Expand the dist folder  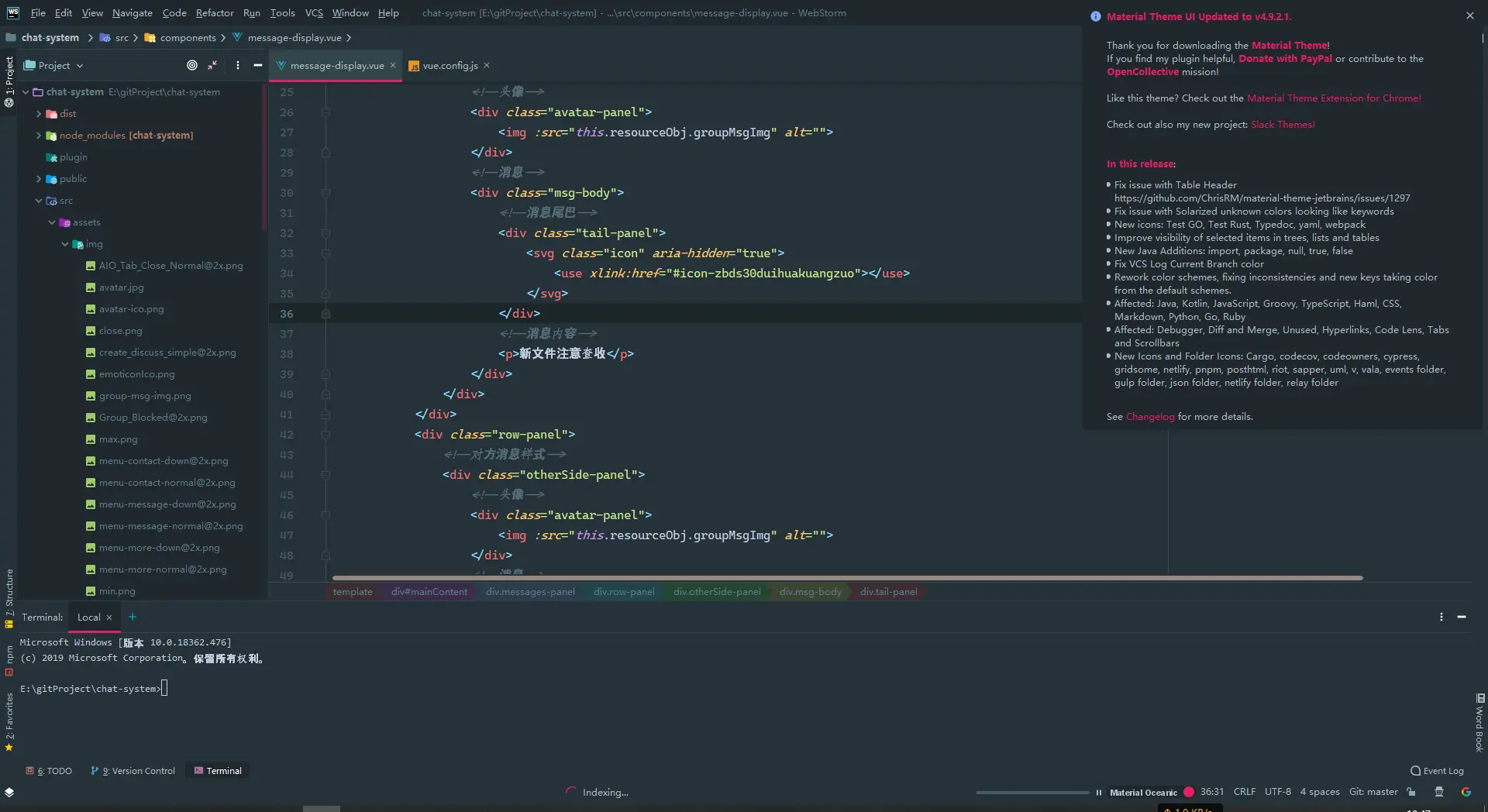[x=39, y=113]
